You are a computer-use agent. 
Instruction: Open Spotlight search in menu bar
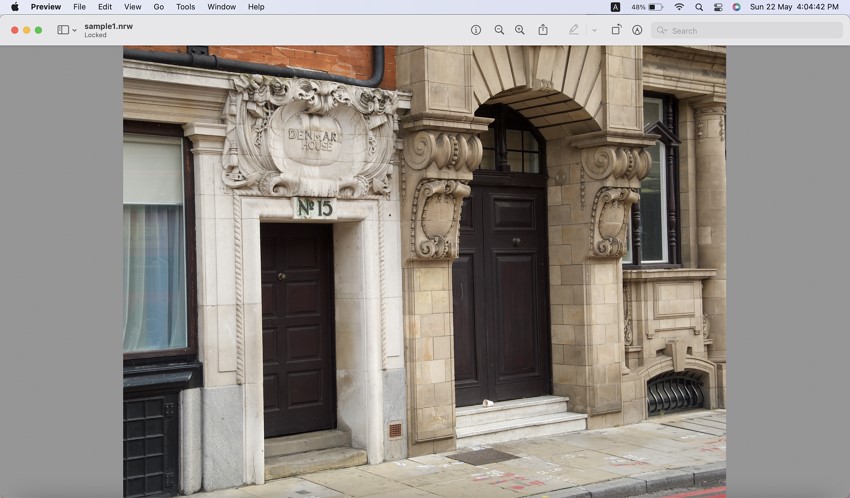tap(699, 7)
